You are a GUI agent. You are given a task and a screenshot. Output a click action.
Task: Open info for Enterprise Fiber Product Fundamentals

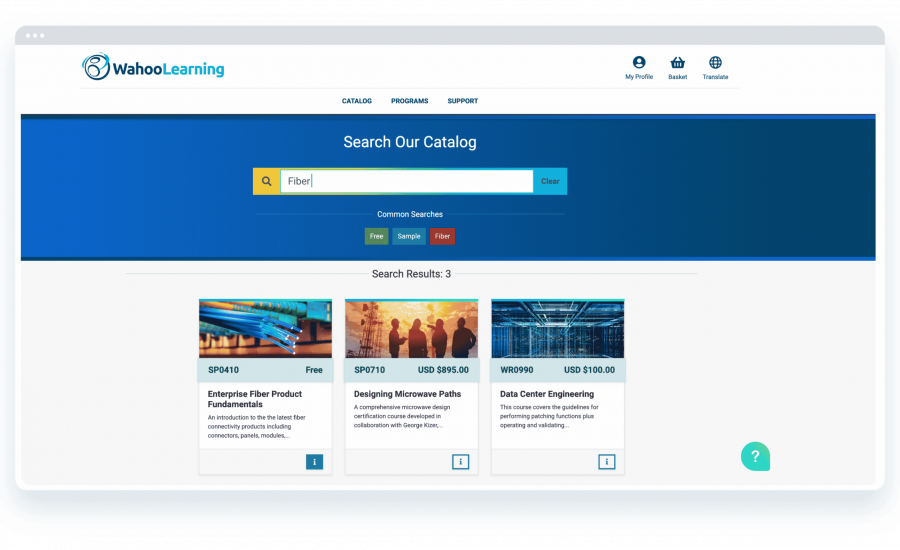pos(314,462)
